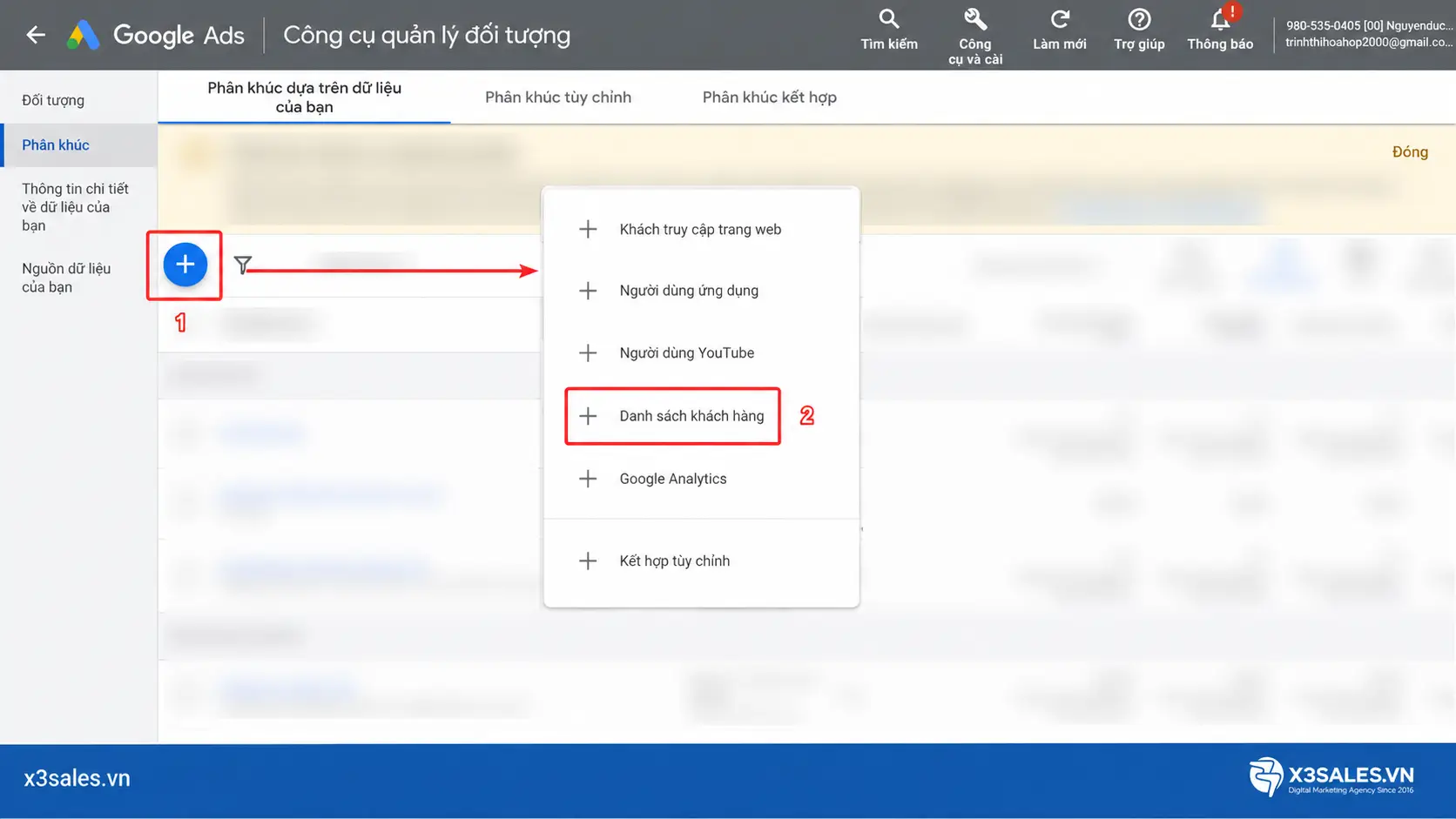Viewport: 1456px width, 819px height.
Task: Select Khách truy cập trang web option
Action: tap(701, 229)
